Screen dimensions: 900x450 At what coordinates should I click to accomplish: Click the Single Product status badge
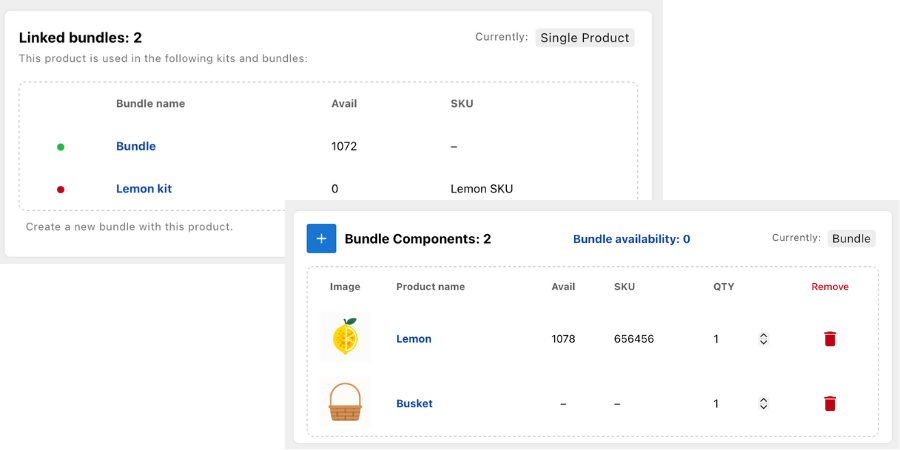pyautogui.click(x=585, y=38)
